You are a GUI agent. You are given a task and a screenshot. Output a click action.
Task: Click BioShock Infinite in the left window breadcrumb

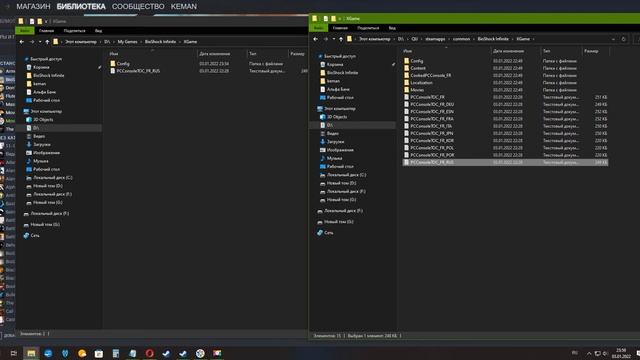pyautogui.click(x=160, y=42)
